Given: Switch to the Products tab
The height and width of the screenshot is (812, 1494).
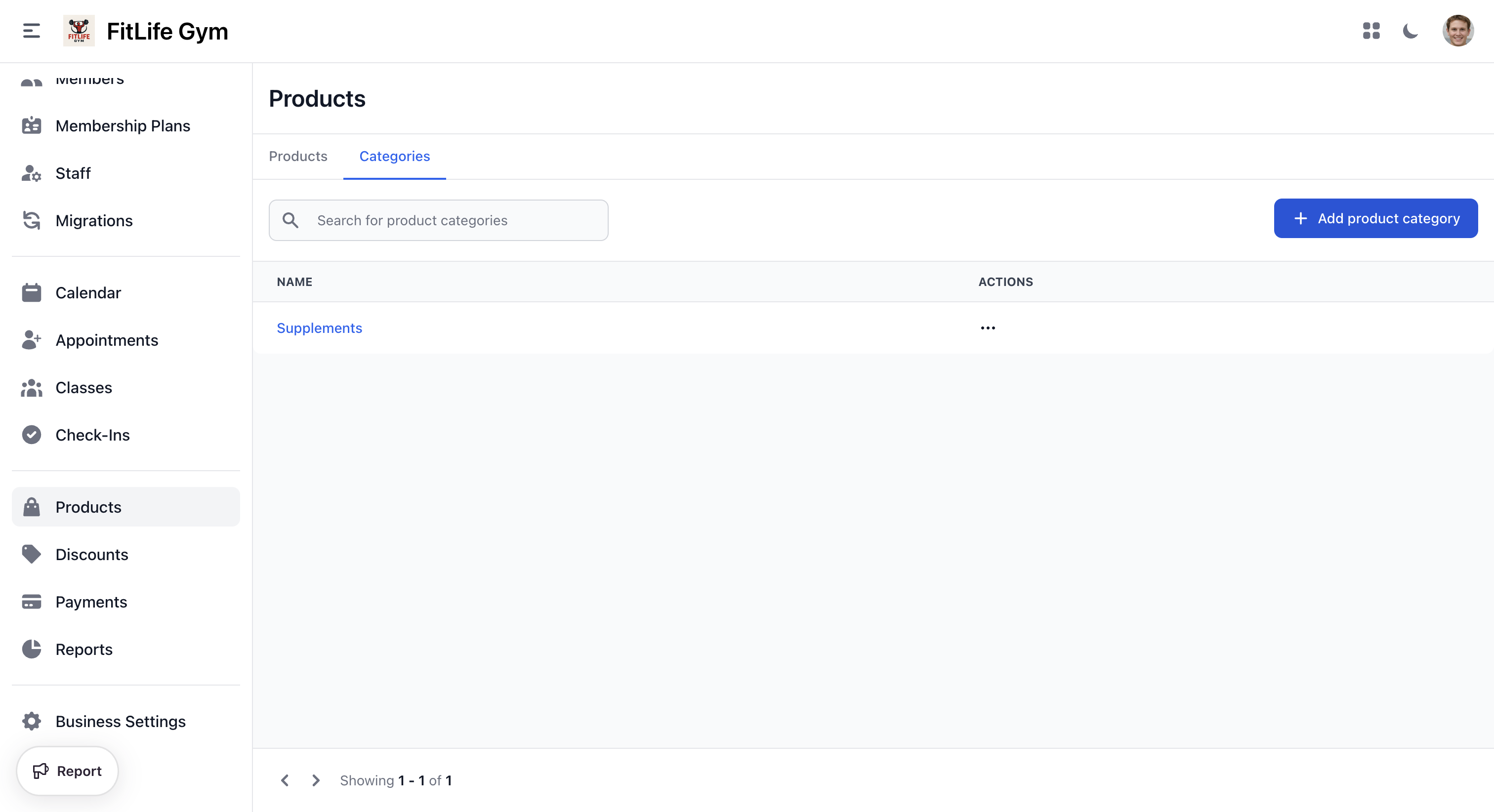Looking at the screenshot, I should [297, 156].
